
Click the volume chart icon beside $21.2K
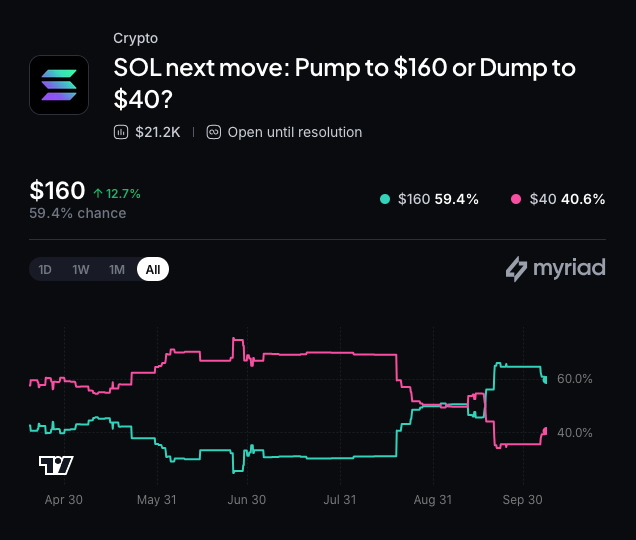[x=121, y=132]
